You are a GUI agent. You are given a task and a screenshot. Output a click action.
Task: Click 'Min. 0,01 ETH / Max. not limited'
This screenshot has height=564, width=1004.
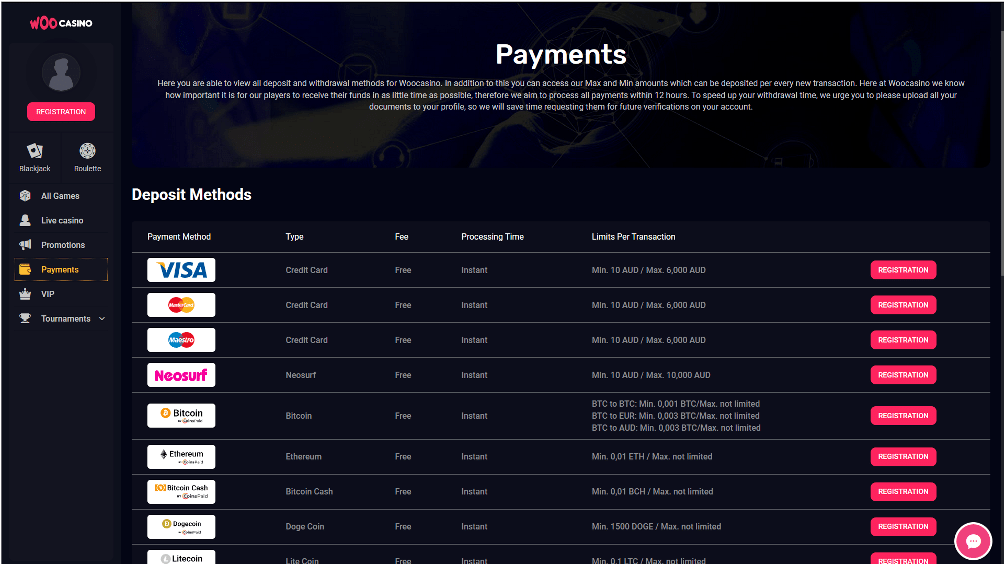(652, 456)
